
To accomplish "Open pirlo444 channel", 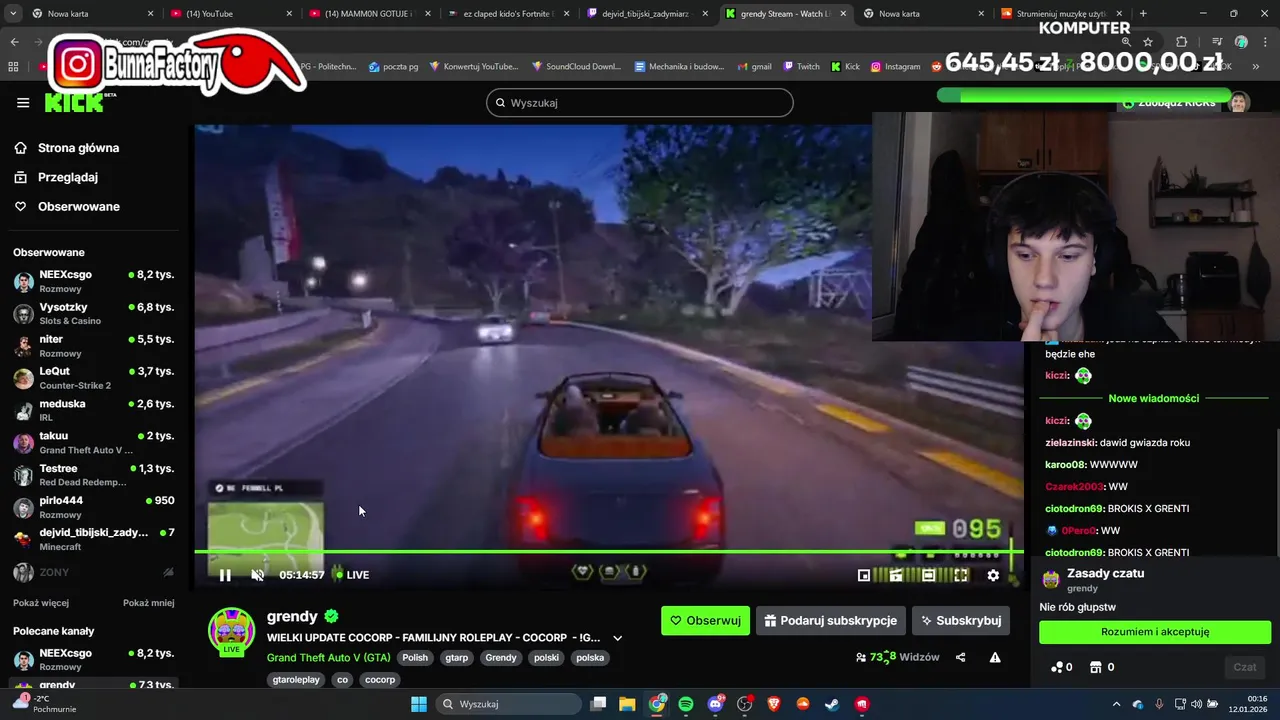I will coord(93,507).
